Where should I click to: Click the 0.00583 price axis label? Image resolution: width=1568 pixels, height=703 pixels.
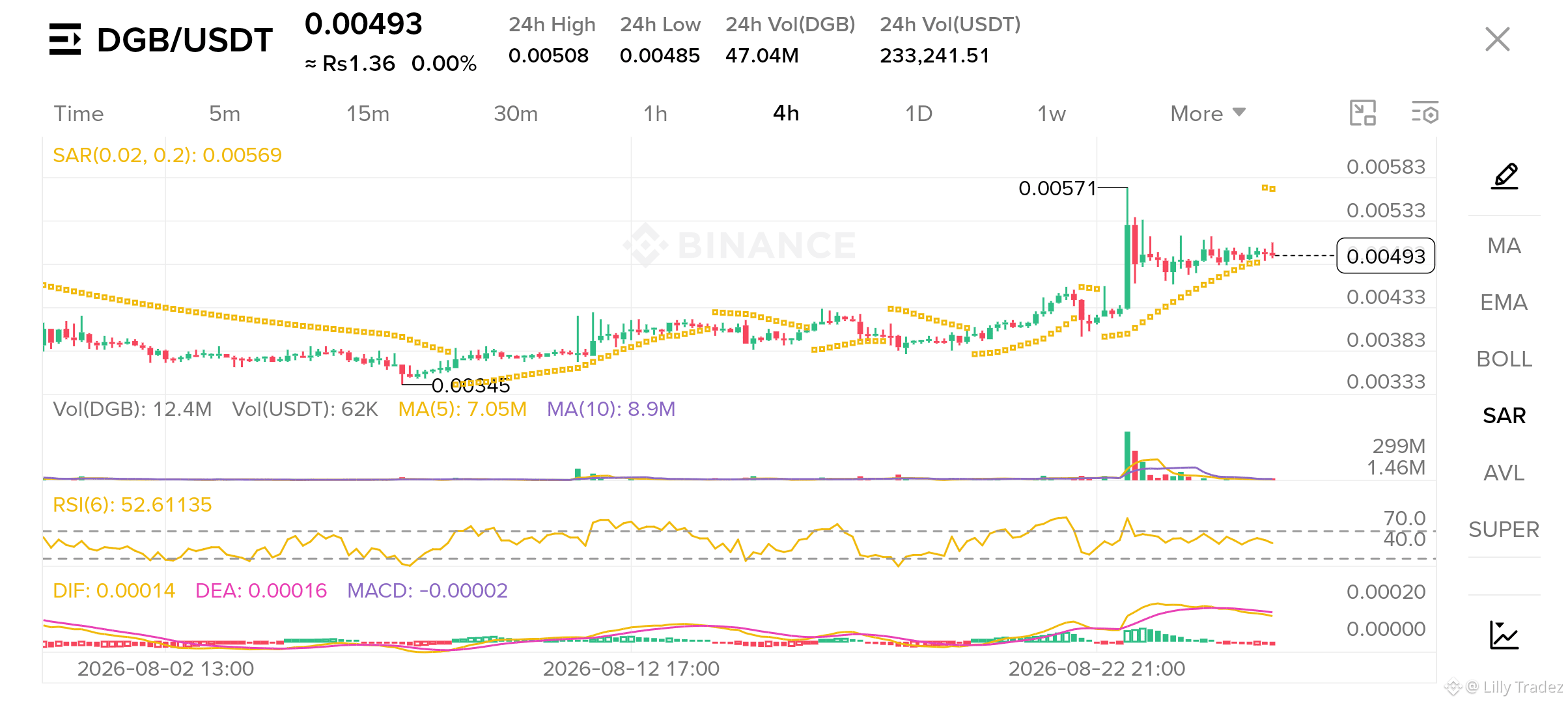(1386, 167)
